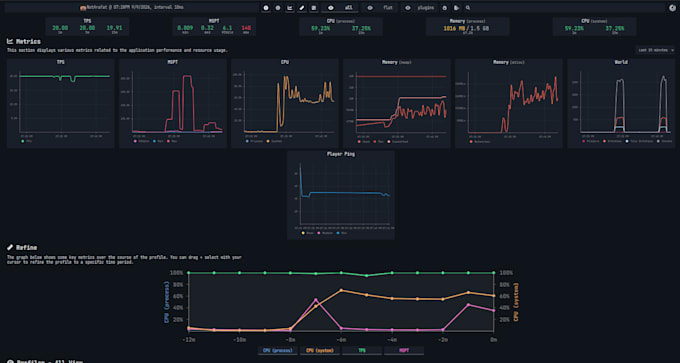This screenshot has width=680, height=363.
Task: Click the round icon at far top right
Action: [x=673, y=8]
